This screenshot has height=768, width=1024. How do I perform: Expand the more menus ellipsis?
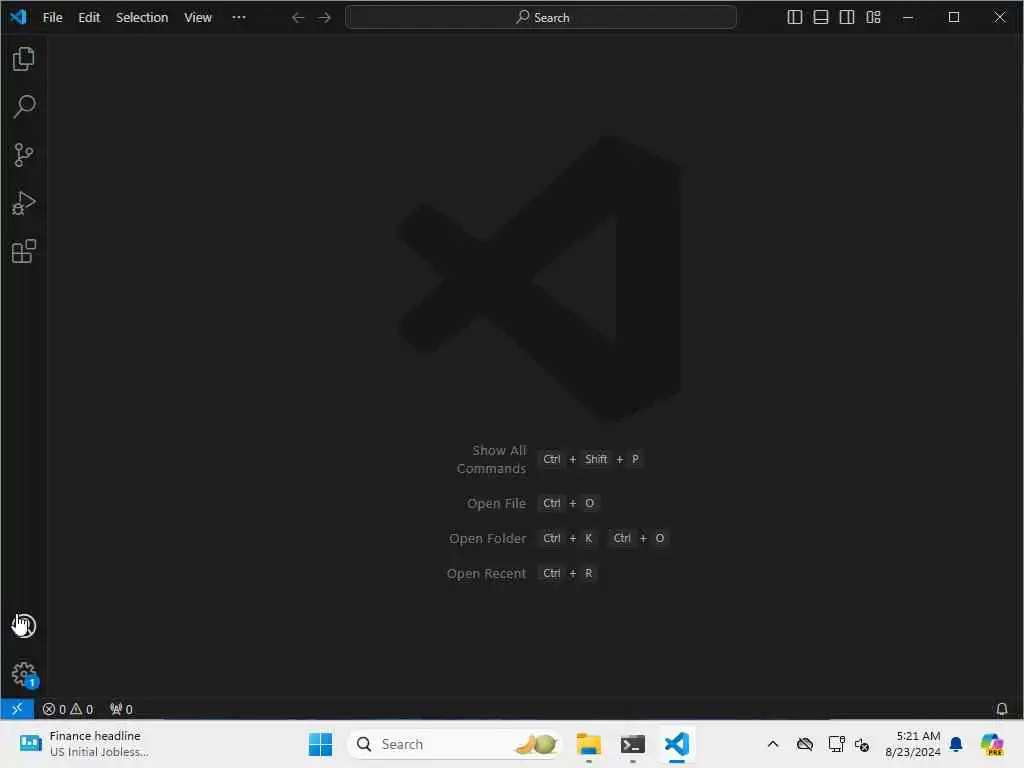click(239, 18)
